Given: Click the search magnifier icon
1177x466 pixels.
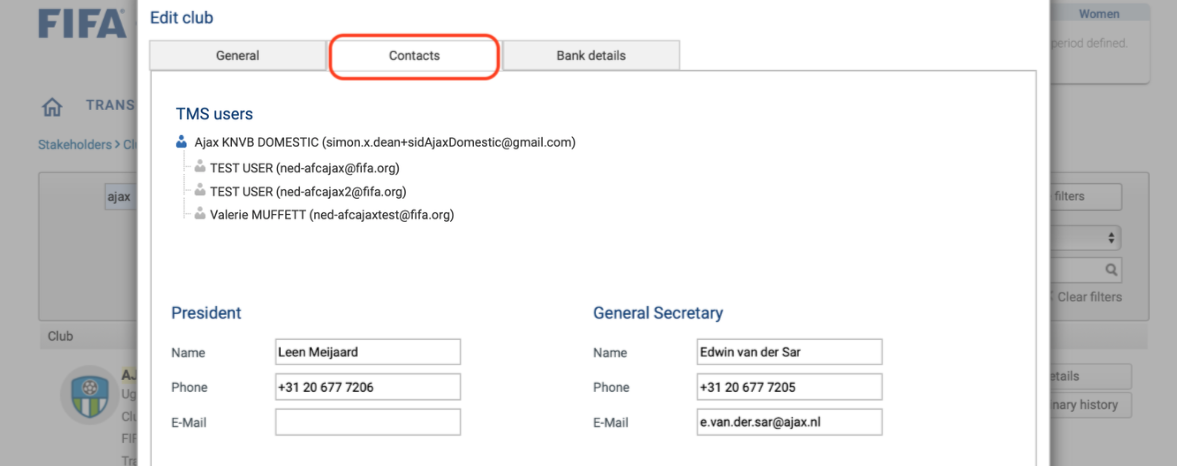Looking at the screenshot, I should (x=1111, y=269).
